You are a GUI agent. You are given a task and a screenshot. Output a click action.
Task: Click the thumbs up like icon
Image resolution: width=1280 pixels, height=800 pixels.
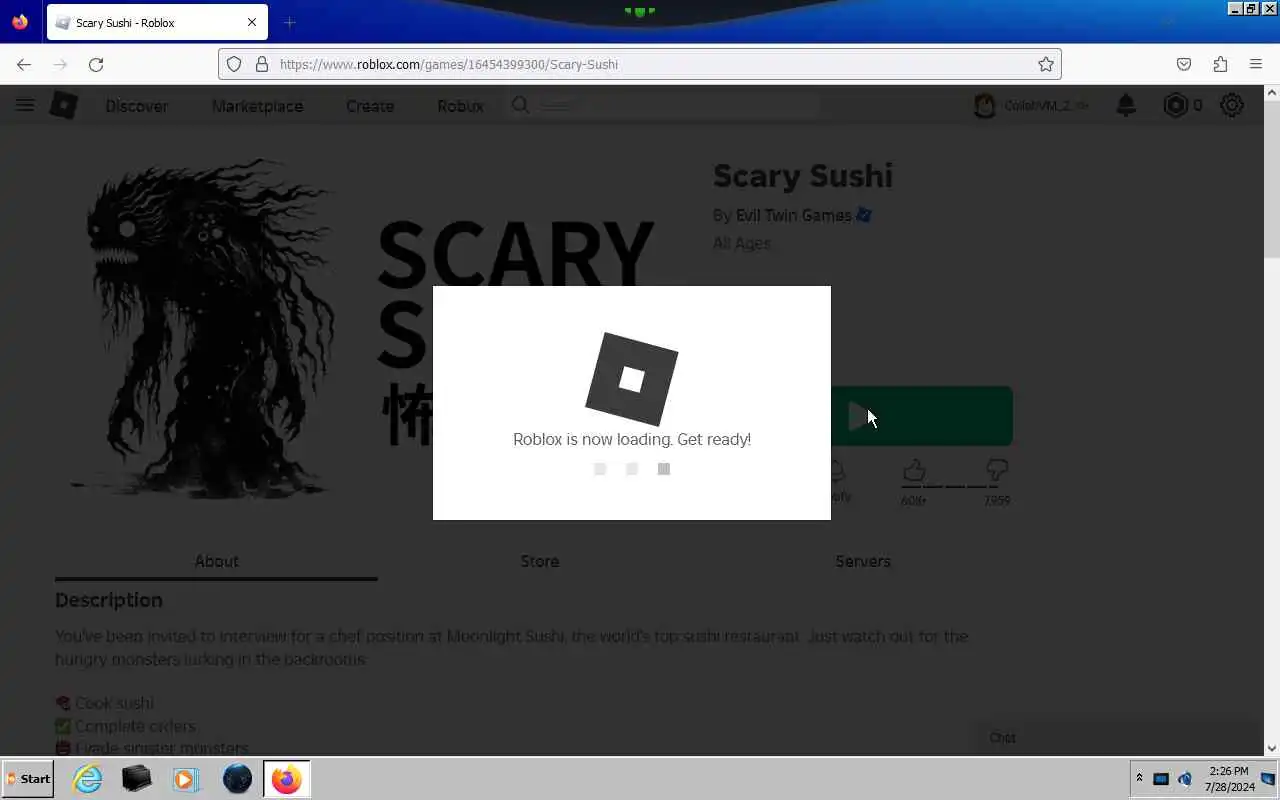pyautogui.click(x=913, y=470)
